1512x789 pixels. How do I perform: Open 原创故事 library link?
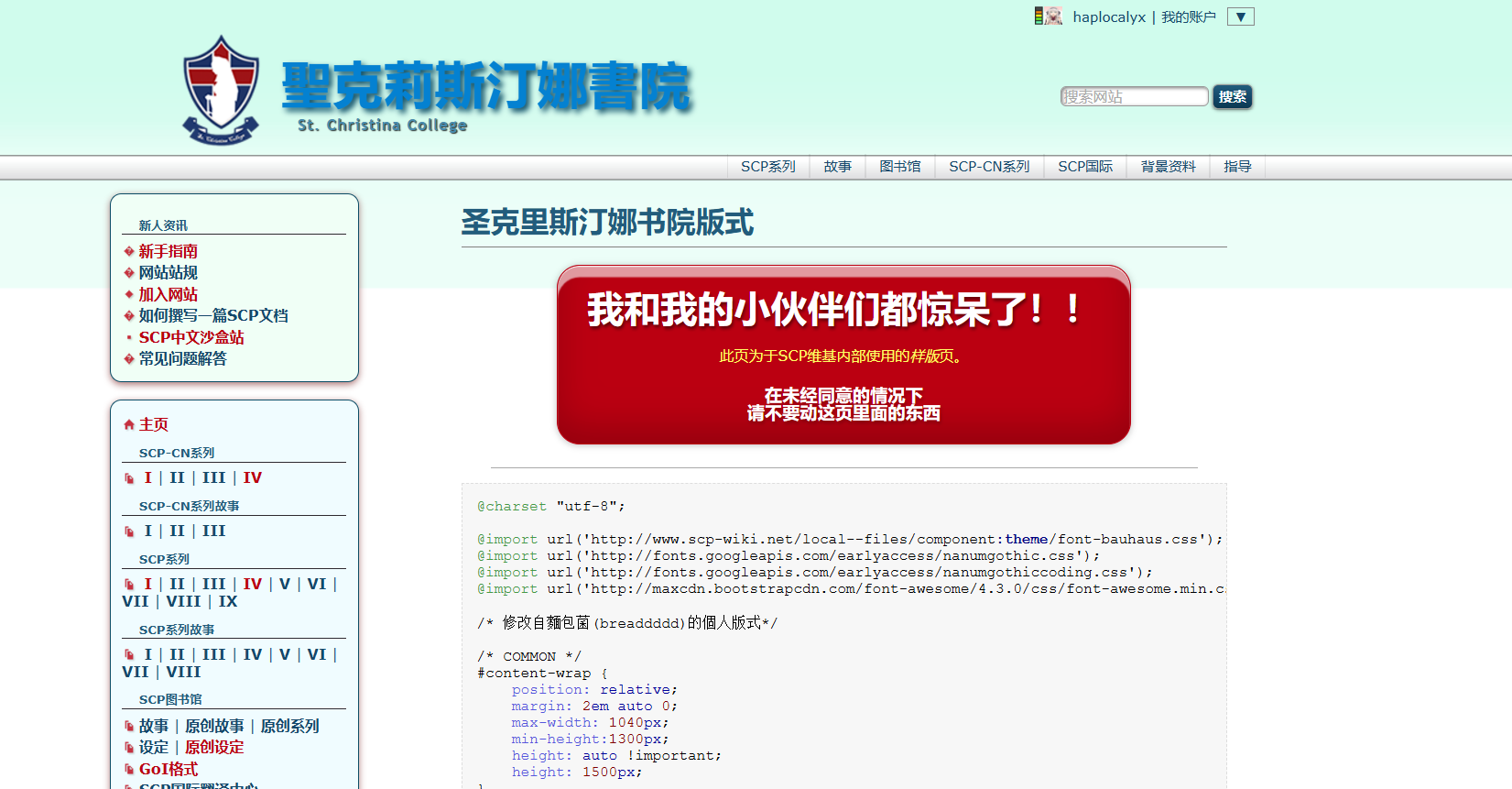214,726
